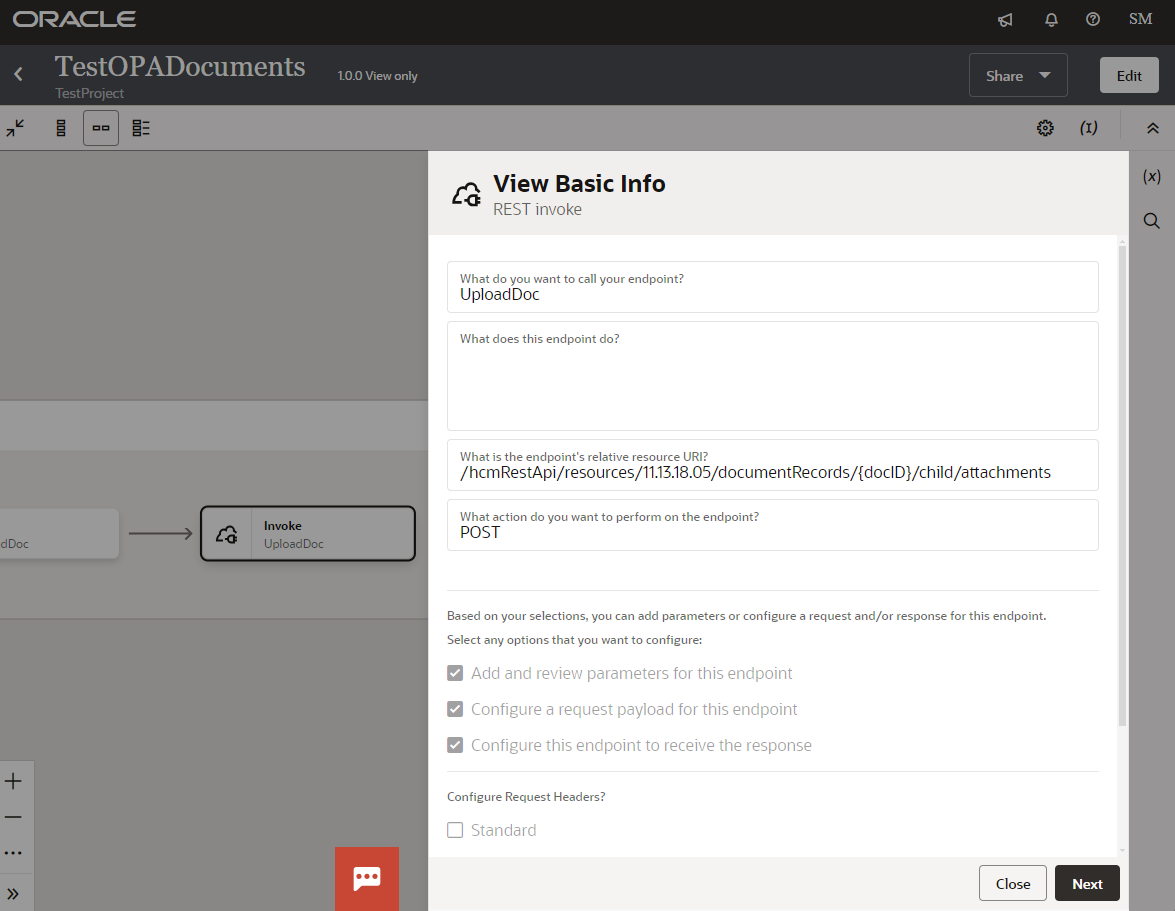The image size is (1175, 911).
Task: Enable the Standard request headers checkbox
Action: point(455,829)
